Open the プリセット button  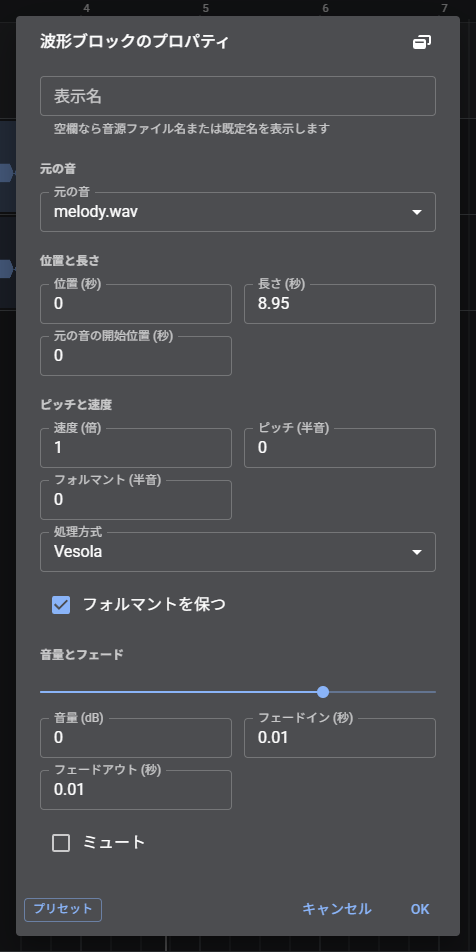(63, 909)
